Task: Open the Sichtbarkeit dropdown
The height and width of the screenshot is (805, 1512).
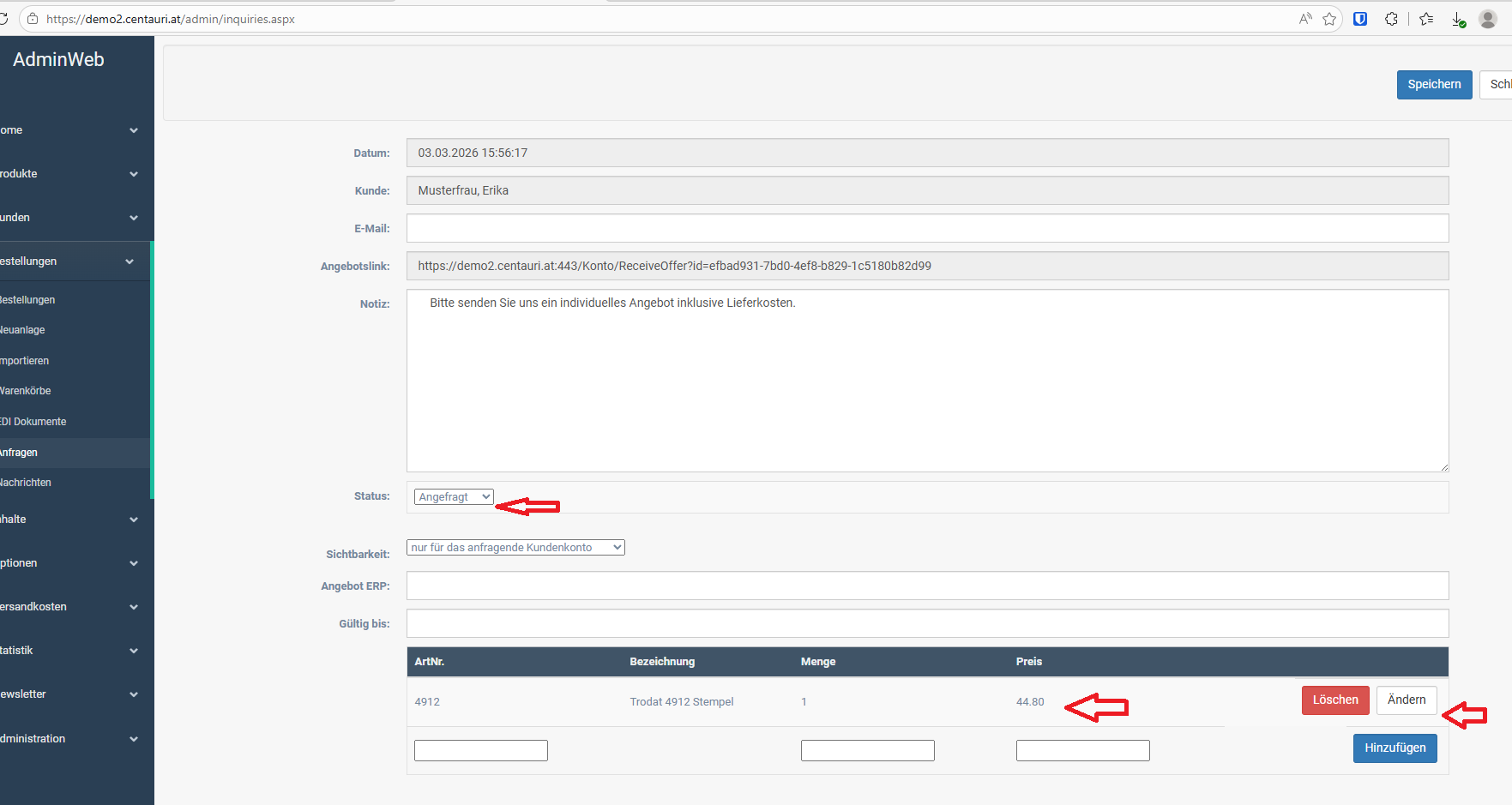Action: click(515, 548)
